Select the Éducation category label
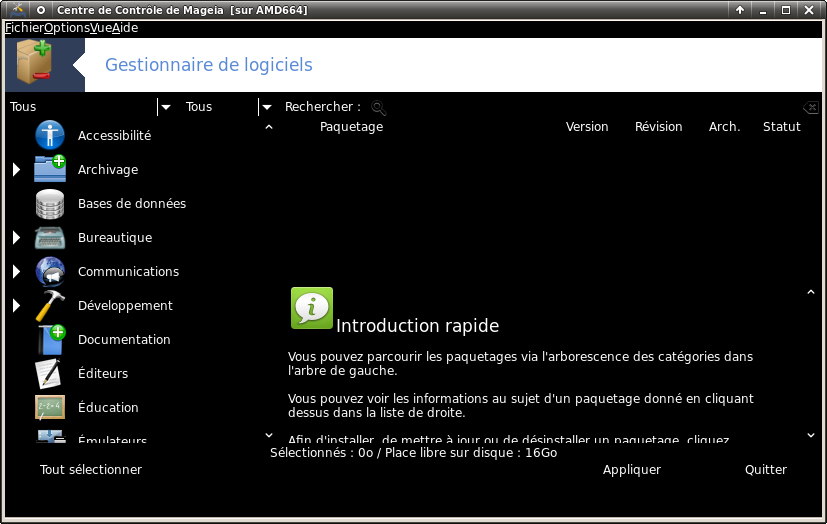Image resolution: width=827 pixels, height=524 pixels. (108, 407)
